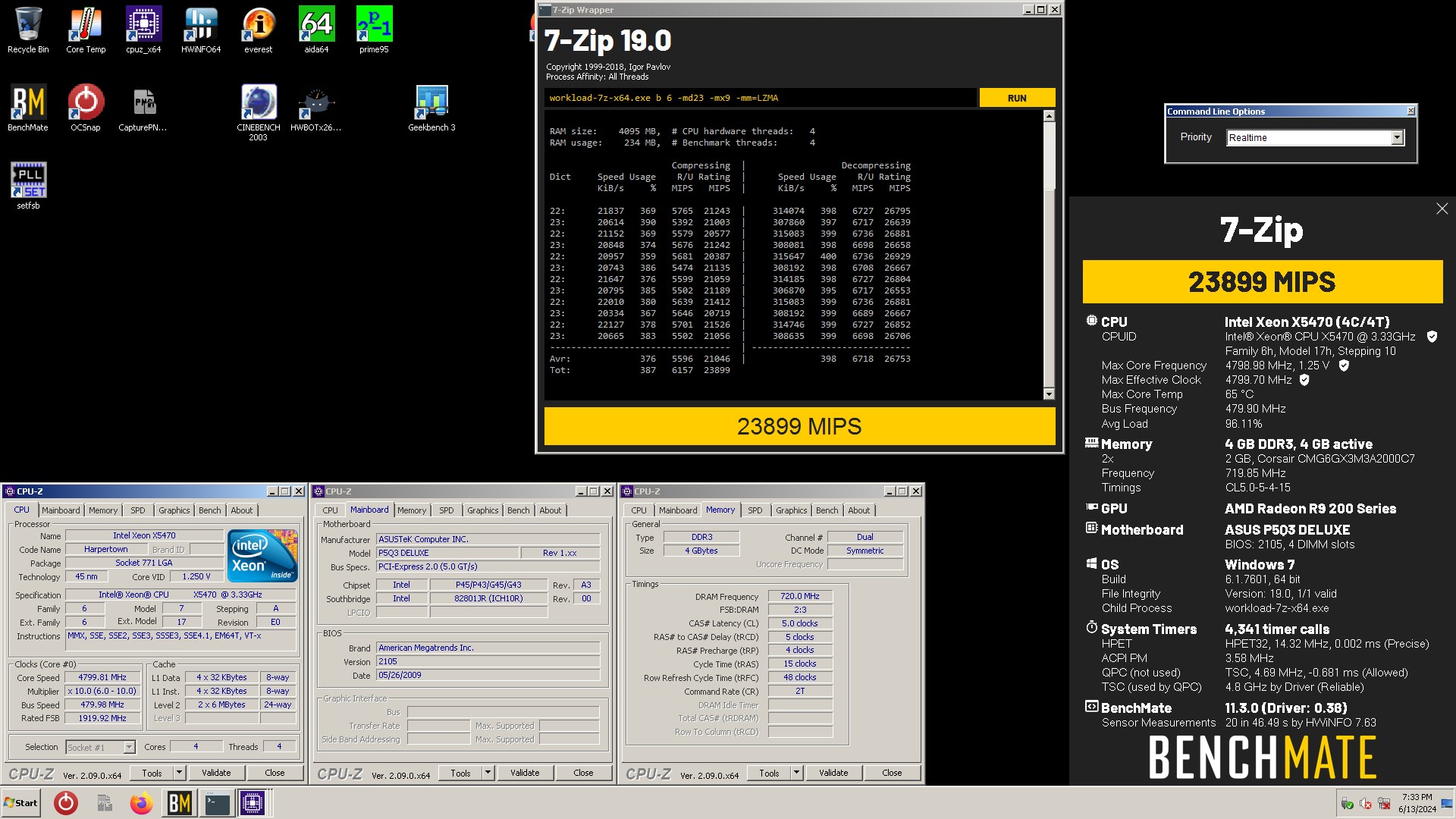Click the BIOS Version 2105 field
The width and height of the screenshot is (1456, 819).
pos(488,661)
